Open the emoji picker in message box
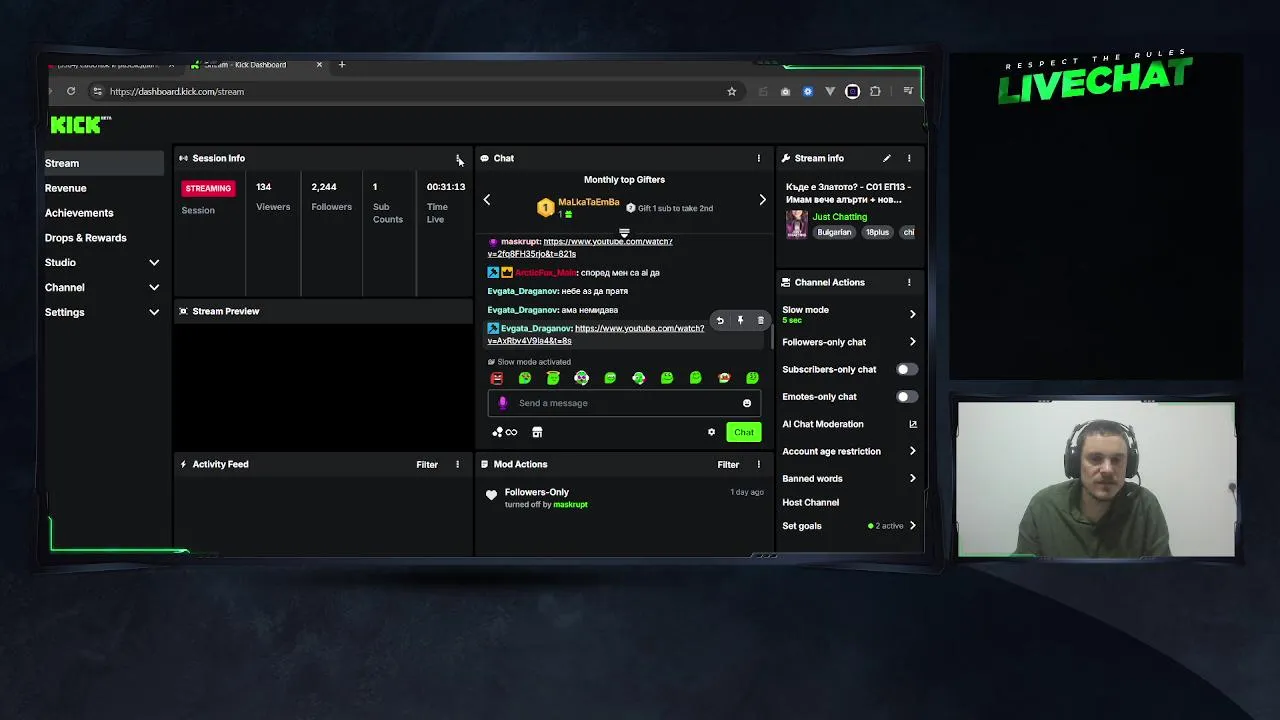The height and width of the screenshot is (720, 1280). [747, 403]
